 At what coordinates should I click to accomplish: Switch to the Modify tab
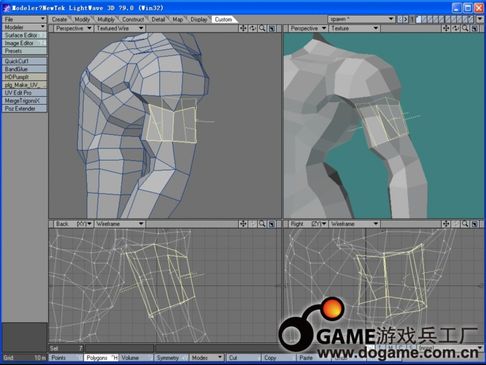(x=82, y=20)
